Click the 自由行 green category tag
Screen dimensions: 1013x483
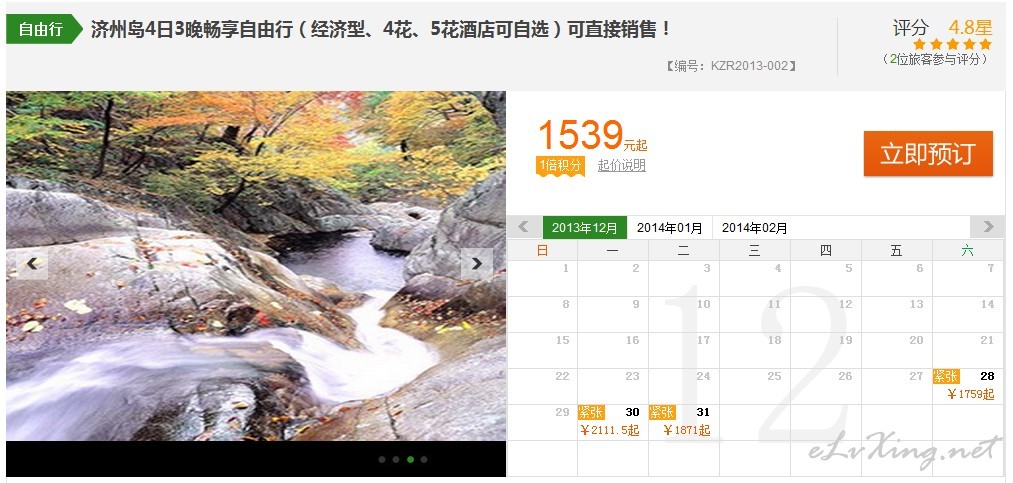tap(45, 29)
